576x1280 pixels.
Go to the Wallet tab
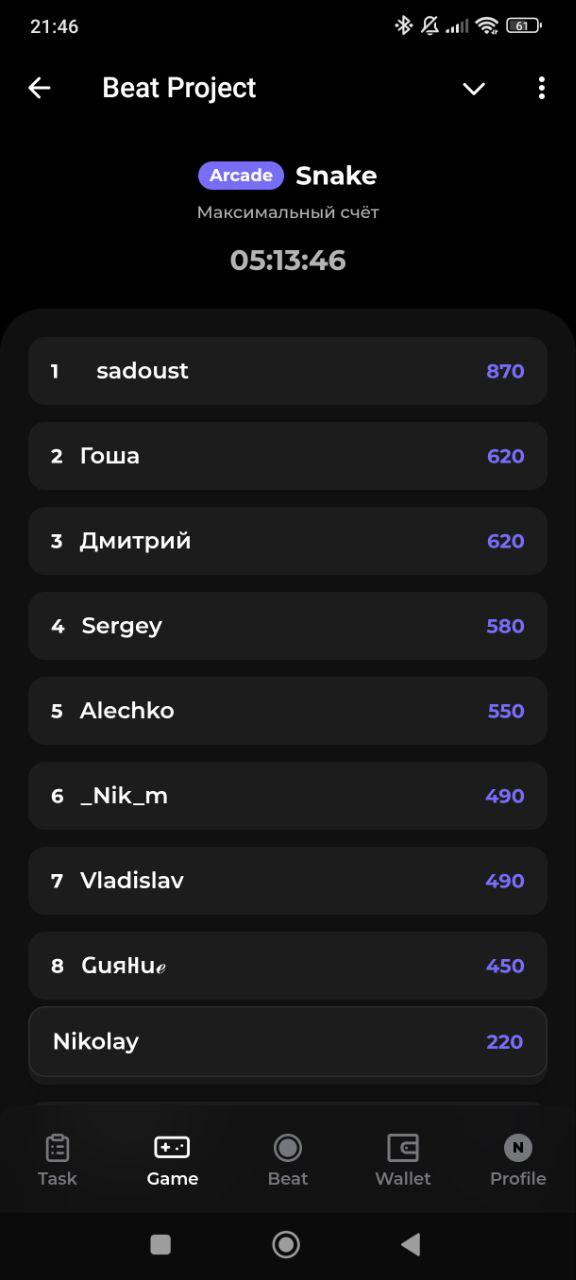point(403,1159)
